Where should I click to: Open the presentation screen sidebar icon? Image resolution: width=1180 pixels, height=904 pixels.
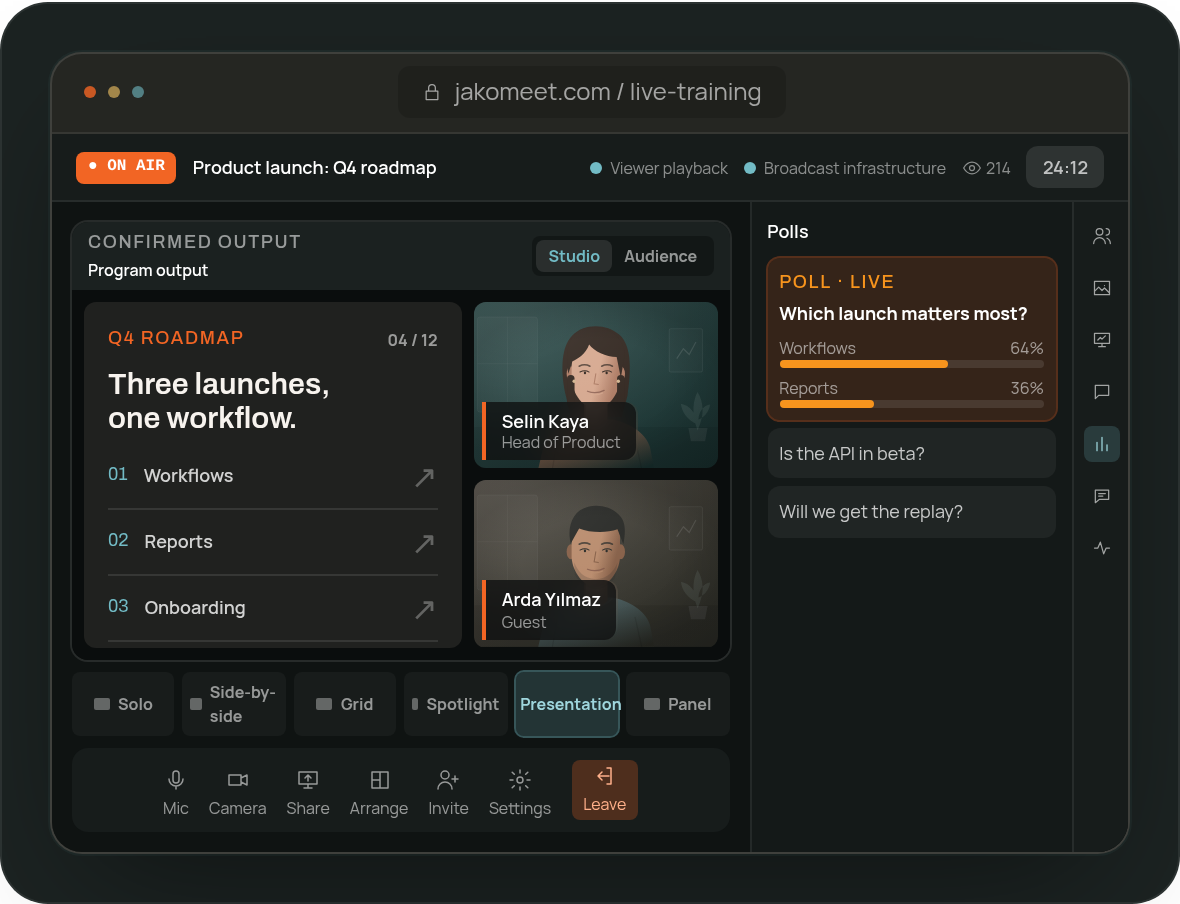[1102, 340]
